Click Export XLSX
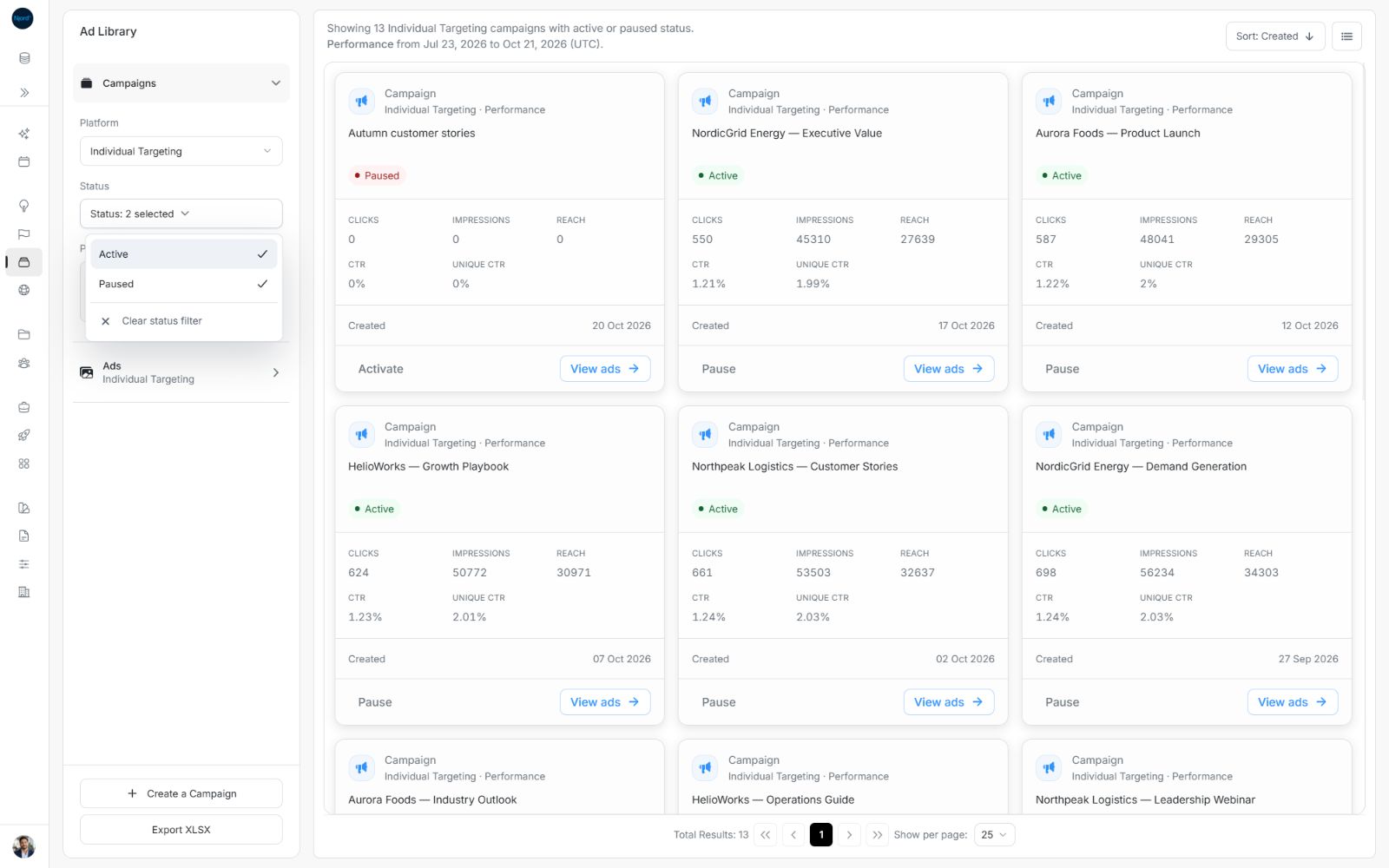This screenshot has width=1389, height=868. (x=181, y=830)
